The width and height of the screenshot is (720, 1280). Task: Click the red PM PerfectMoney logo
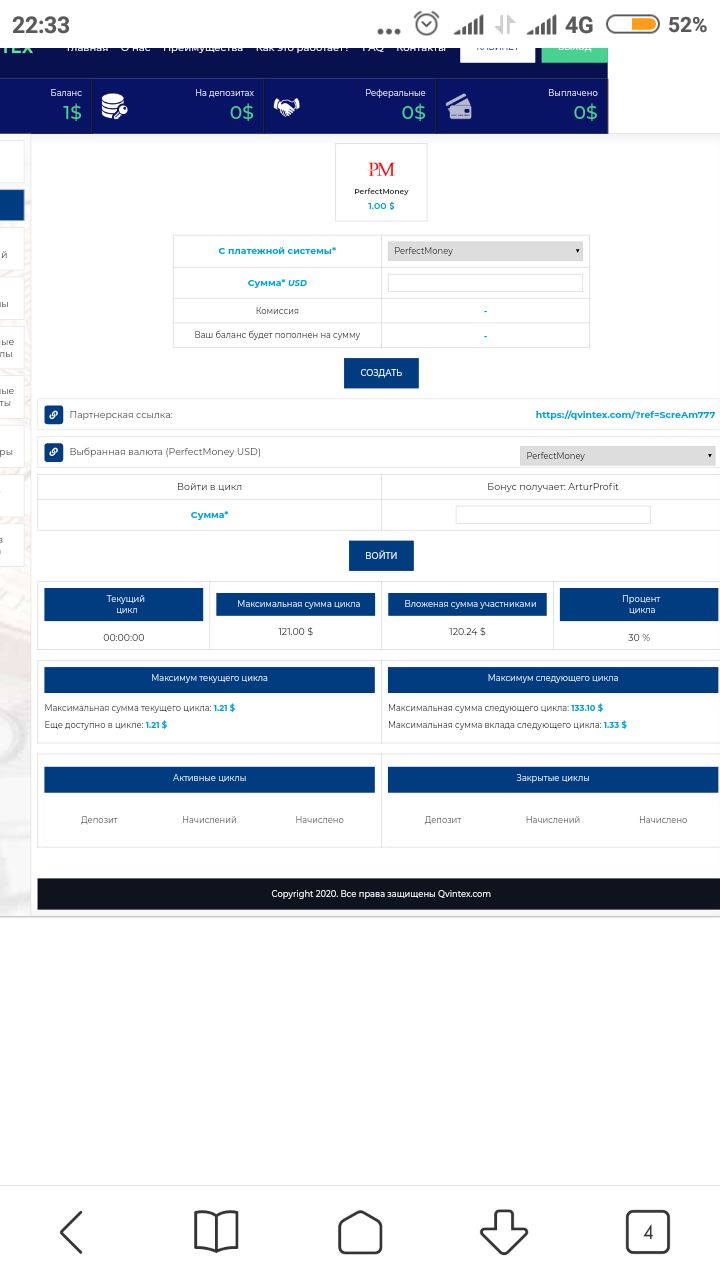point(381,169)
